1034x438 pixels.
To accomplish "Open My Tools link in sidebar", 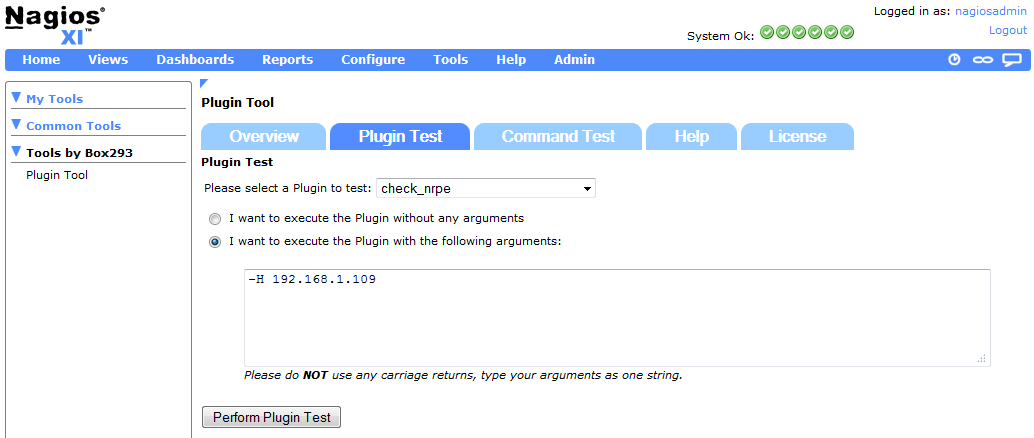I will coord(55,99).
